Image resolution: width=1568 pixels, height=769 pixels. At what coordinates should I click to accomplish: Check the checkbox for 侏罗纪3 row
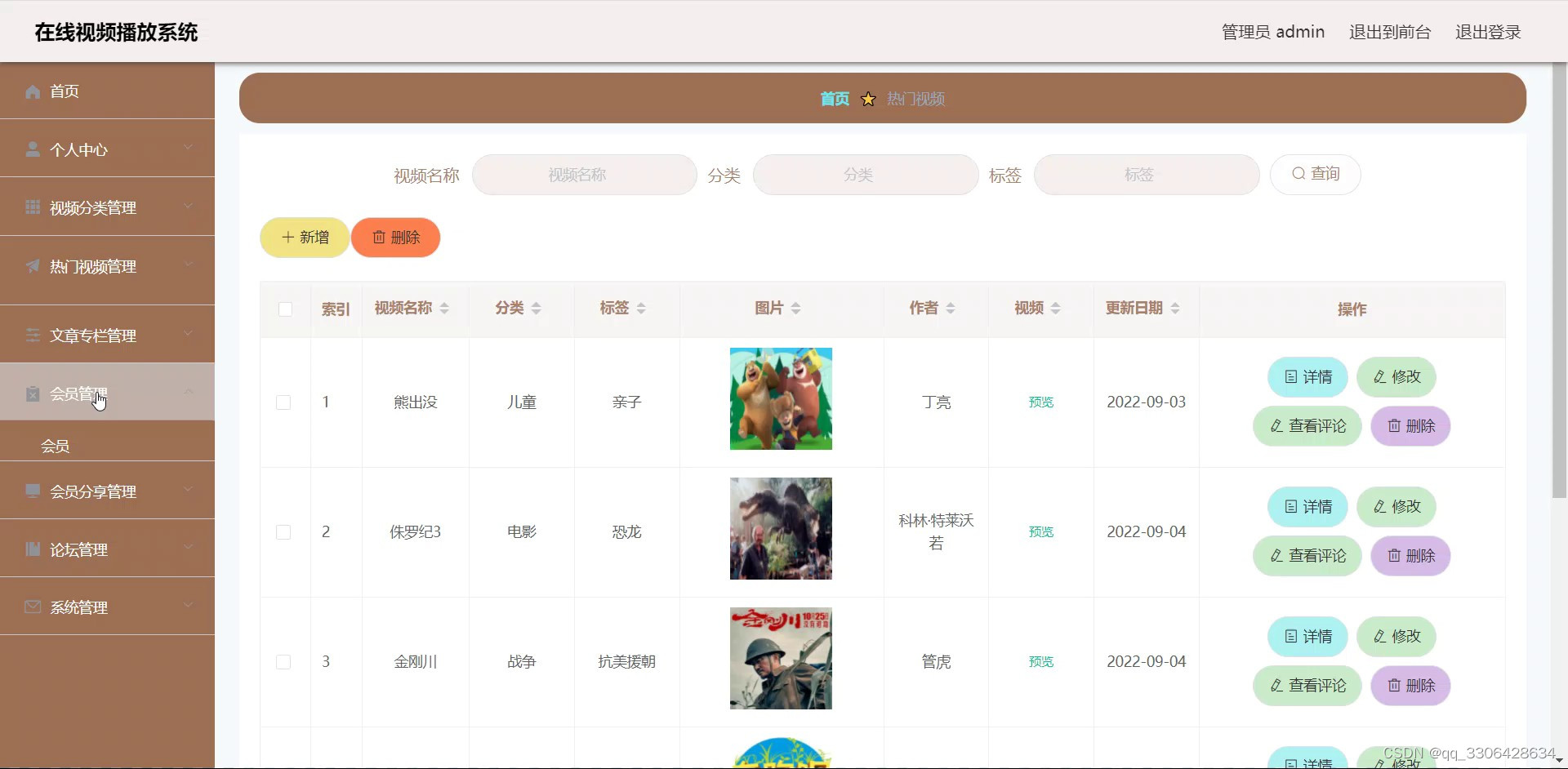coord(283,532)
